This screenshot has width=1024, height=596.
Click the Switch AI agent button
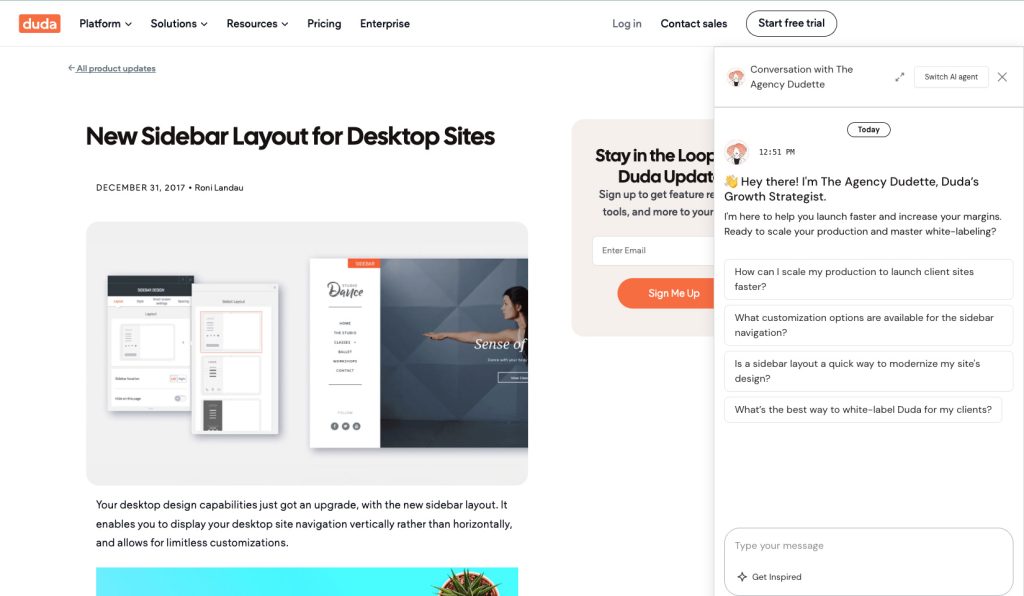coord(951,77)
